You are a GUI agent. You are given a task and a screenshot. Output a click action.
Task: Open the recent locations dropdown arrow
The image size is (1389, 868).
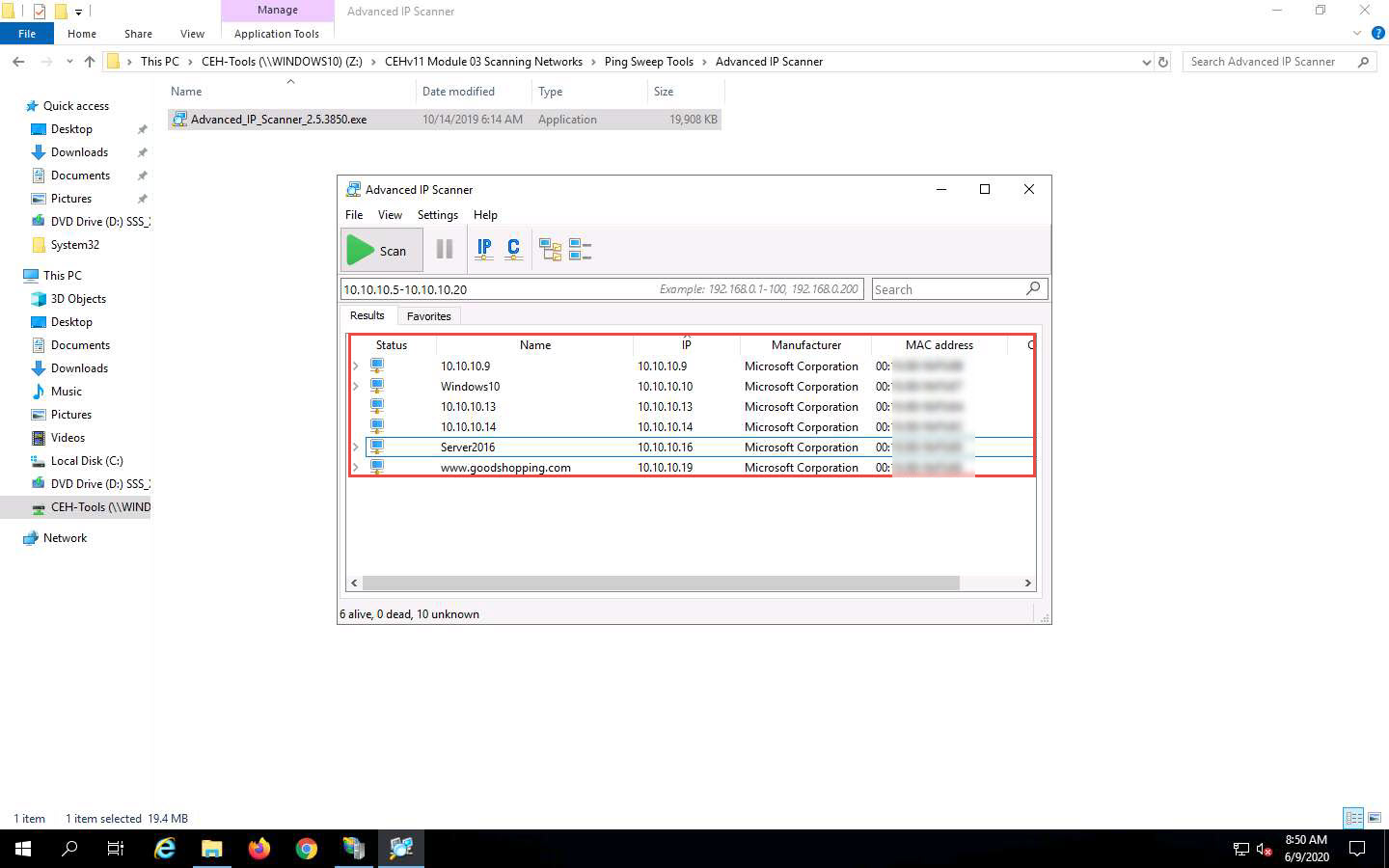point(69,62)
